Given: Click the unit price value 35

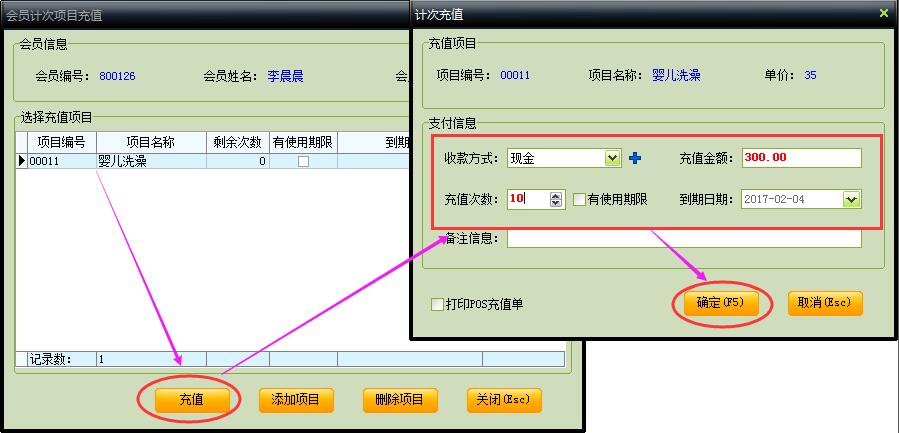Looking at the screenshot, I should pyautogui.click(x=810, y=75).
